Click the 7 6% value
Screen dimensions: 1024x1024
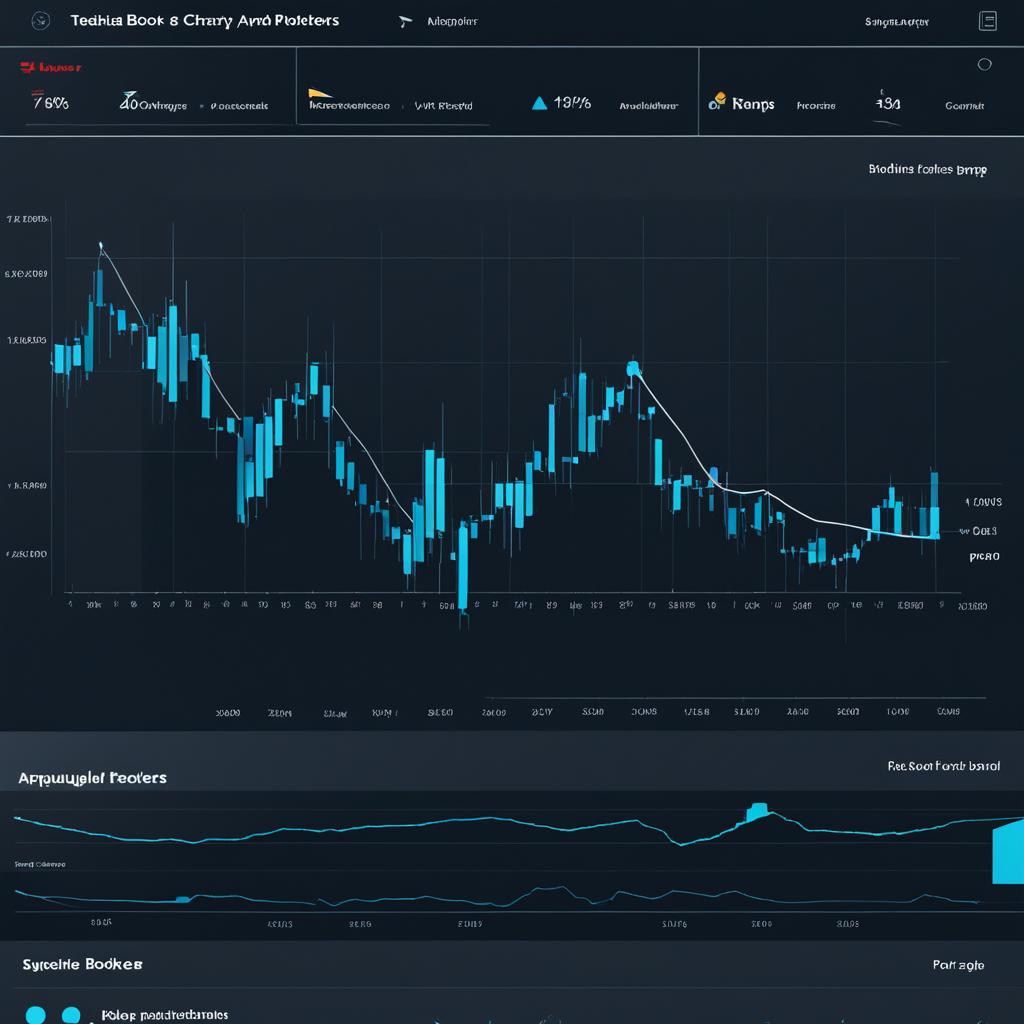pos(50,102)
